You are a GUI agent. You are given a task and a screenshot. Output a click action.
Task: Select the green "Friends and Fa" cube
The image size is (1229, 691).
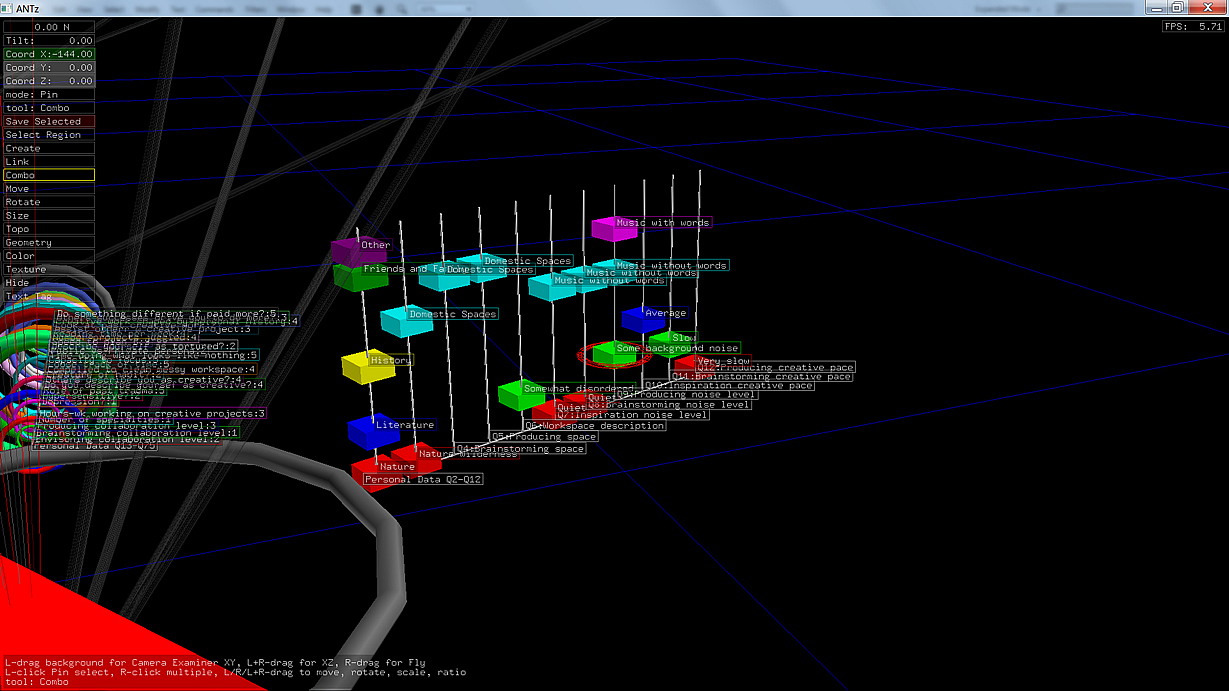pos(357,275)
